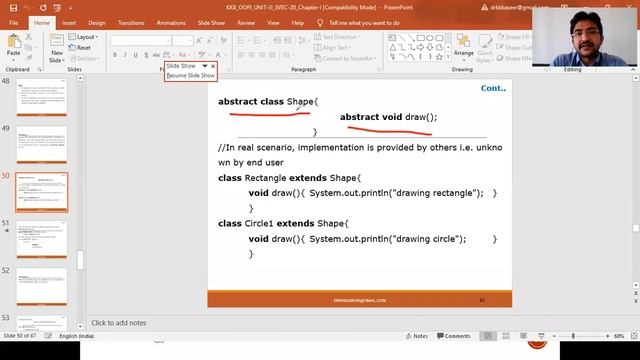This screenshot has width=640, height=360.
Task: Select slide 48 thumbnail
Action: [x=42, y=98]
